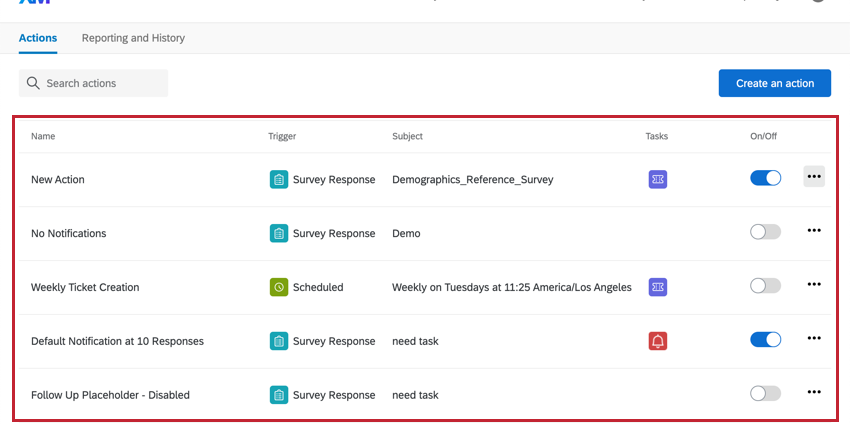Click the magnifier icon in the search box
This screenshot has width=850, height=425.
(33, 83)
